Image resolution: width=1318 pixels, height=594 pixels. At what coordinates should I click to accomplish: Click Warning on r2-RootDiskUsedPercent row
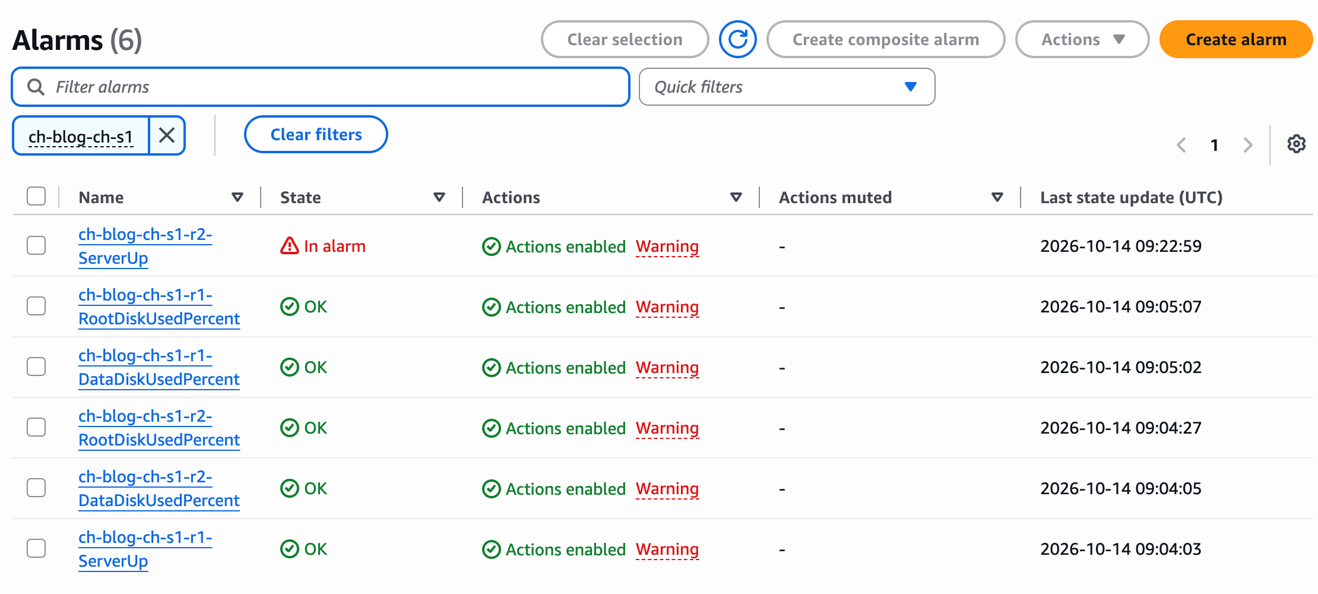[667, 428]
